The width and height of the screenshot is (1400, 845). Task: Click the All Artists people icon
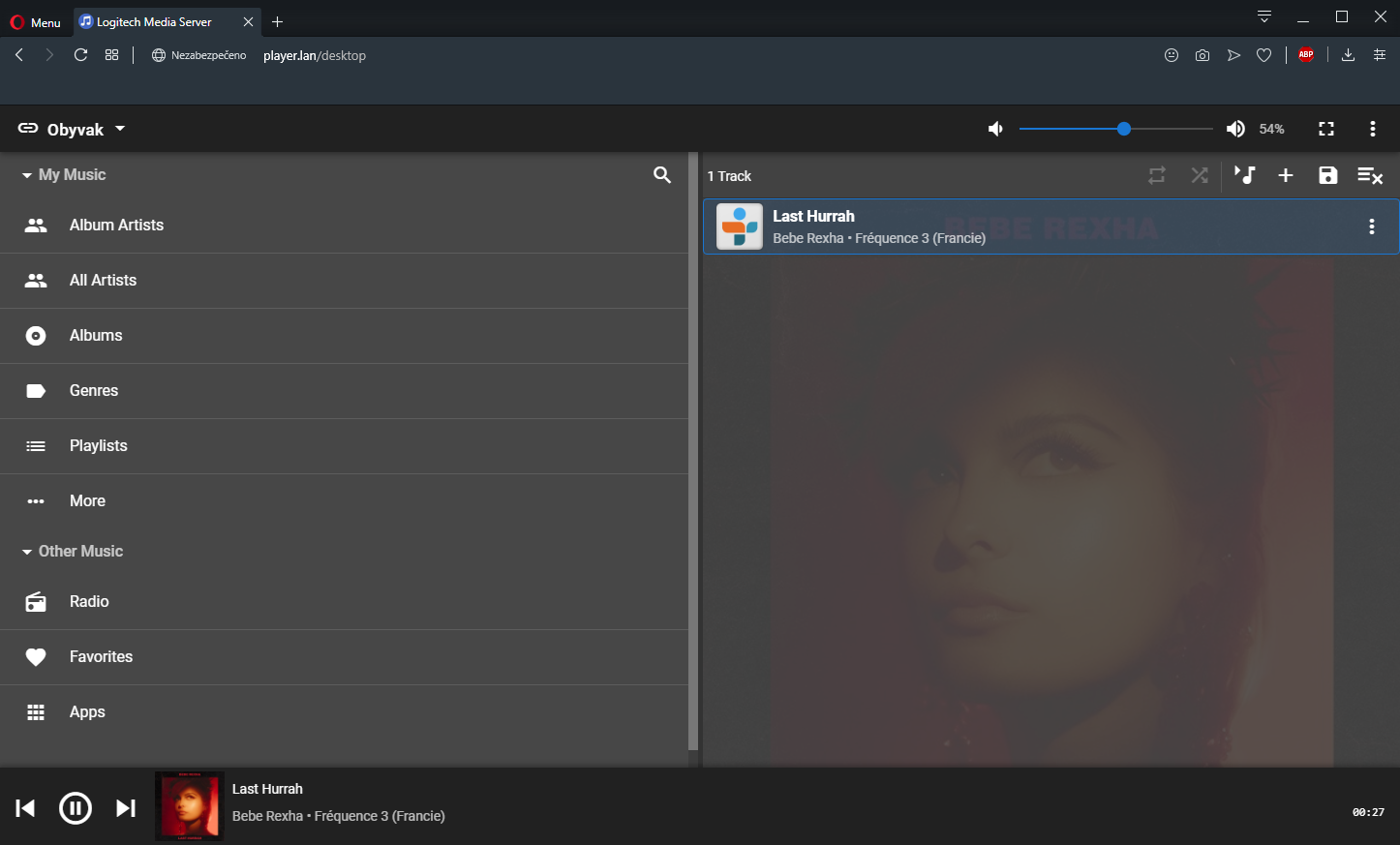tap(36, 281)
